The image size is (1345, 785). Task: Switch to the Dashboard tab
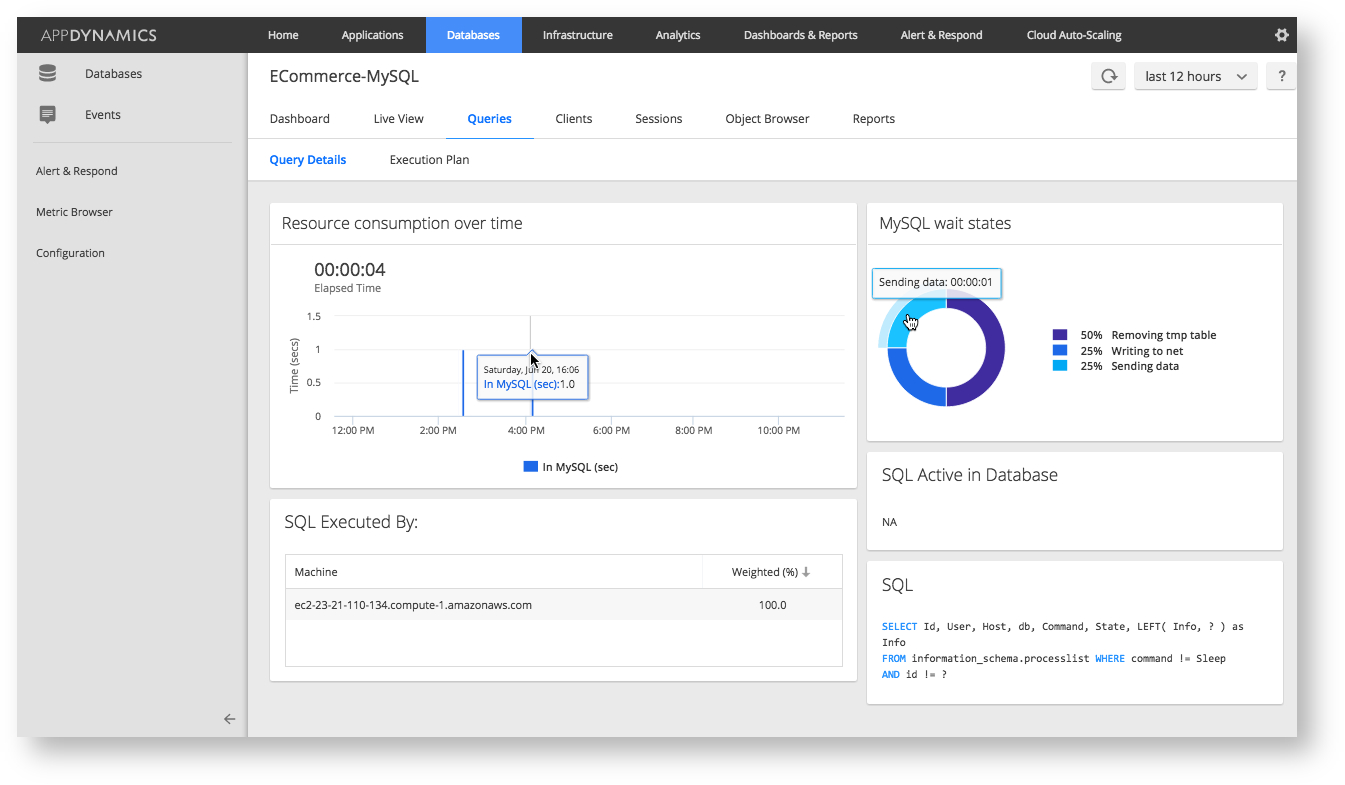click(300, 118)
